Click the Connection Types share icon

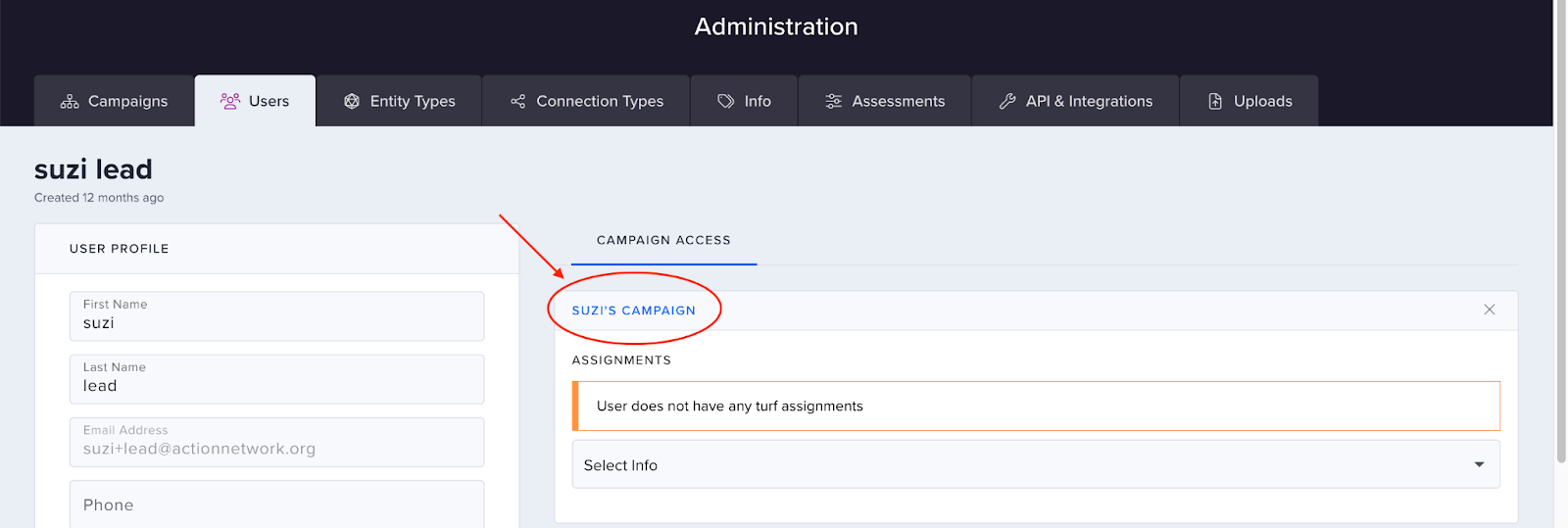coord(518,102)
